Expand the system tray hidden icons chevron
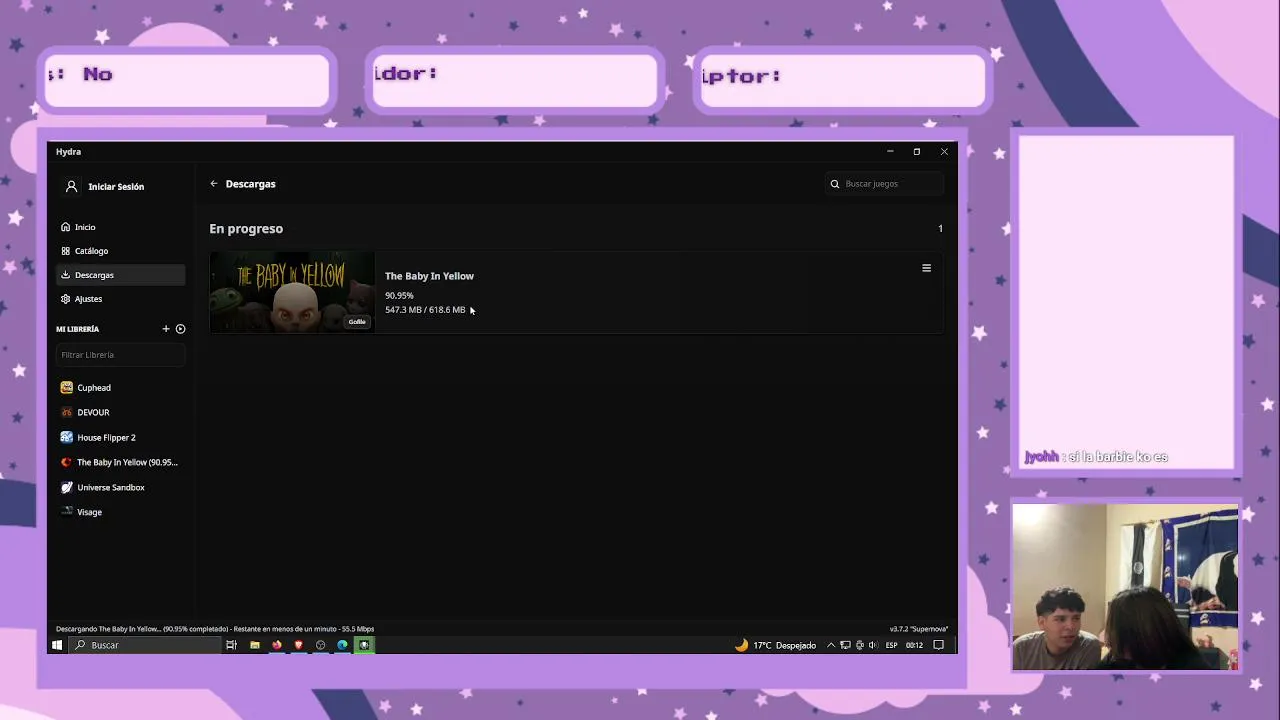1280x720 pixels. 830,645
